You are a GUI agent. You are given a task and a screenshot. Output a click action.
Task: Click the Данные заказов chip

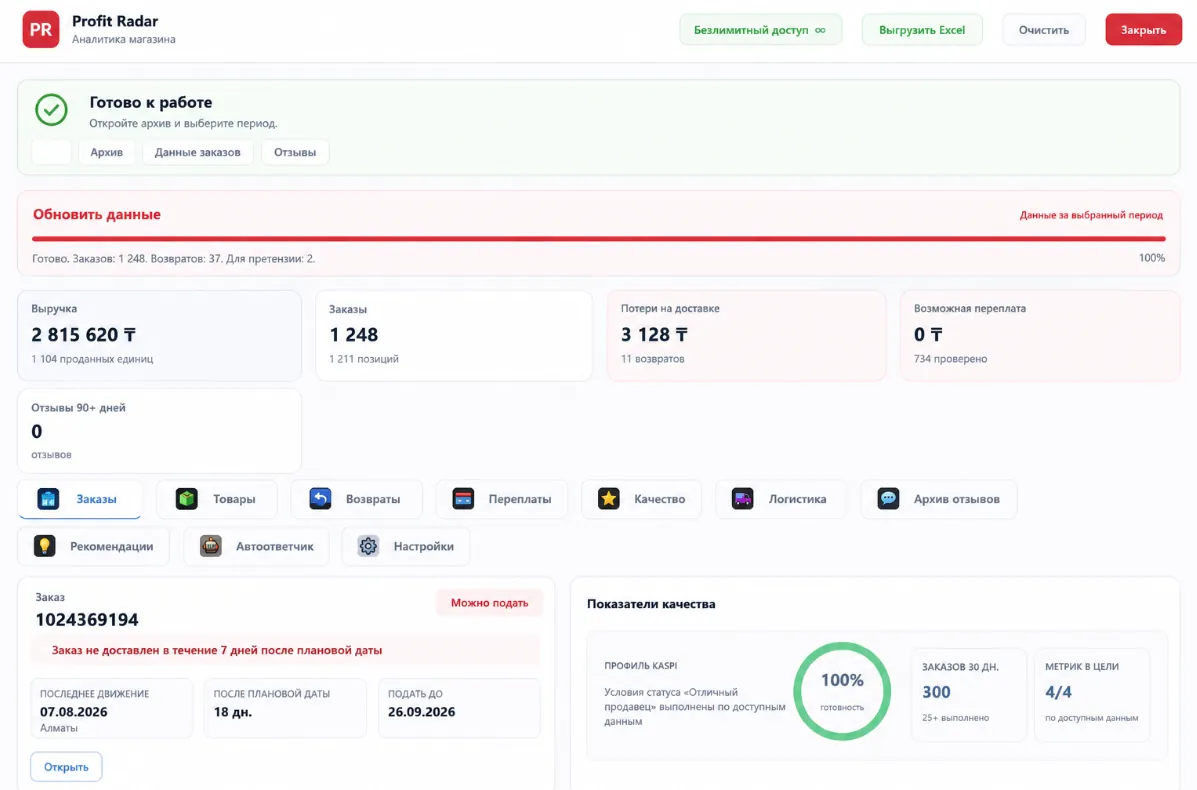point(198,152)
